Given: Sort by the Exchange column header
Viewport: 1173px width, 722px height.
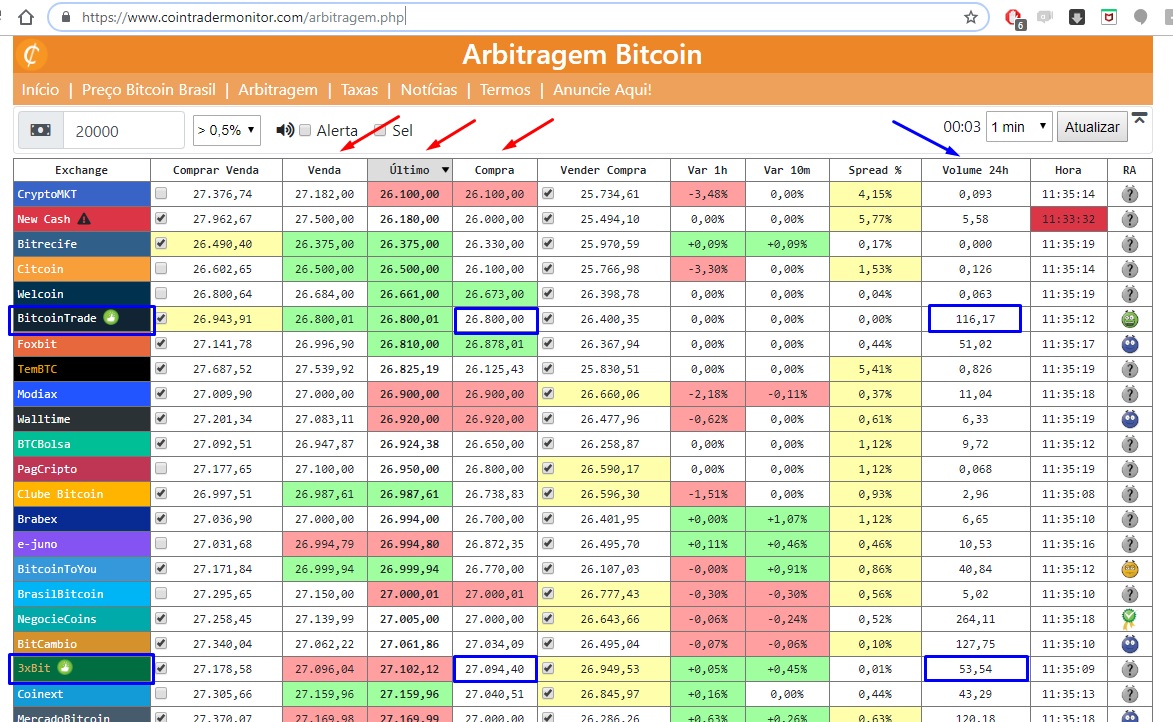Looking at the screenshot, I should pos(82,170).
